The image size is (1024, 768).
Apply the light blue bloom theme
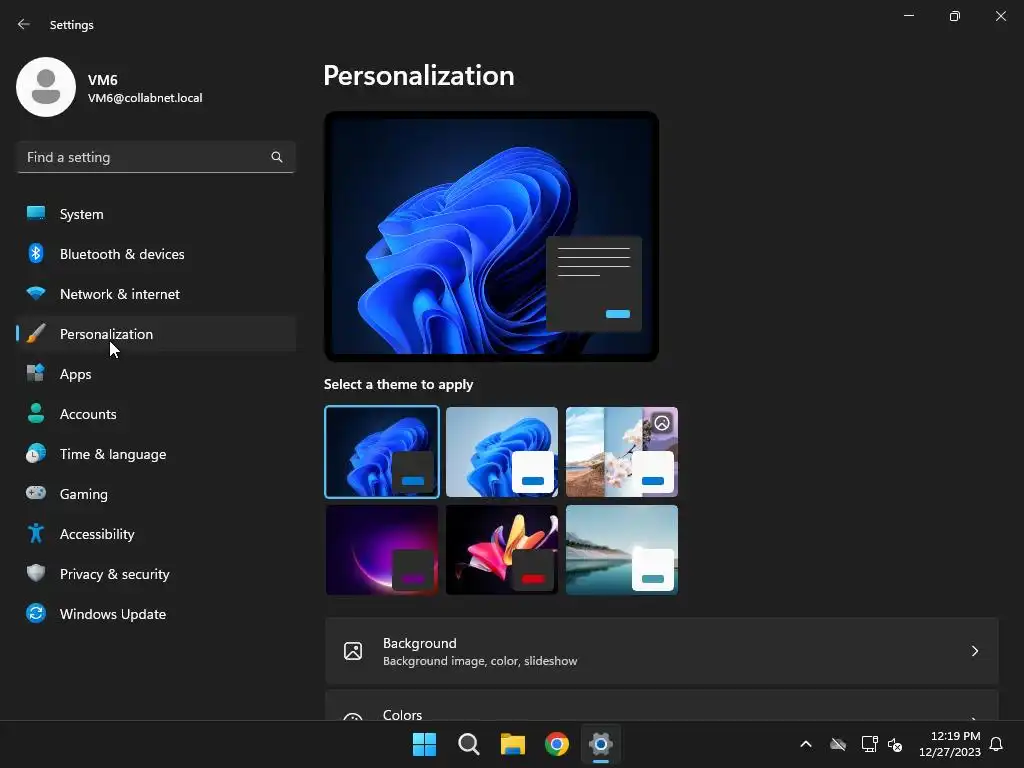tap(502, 452)
